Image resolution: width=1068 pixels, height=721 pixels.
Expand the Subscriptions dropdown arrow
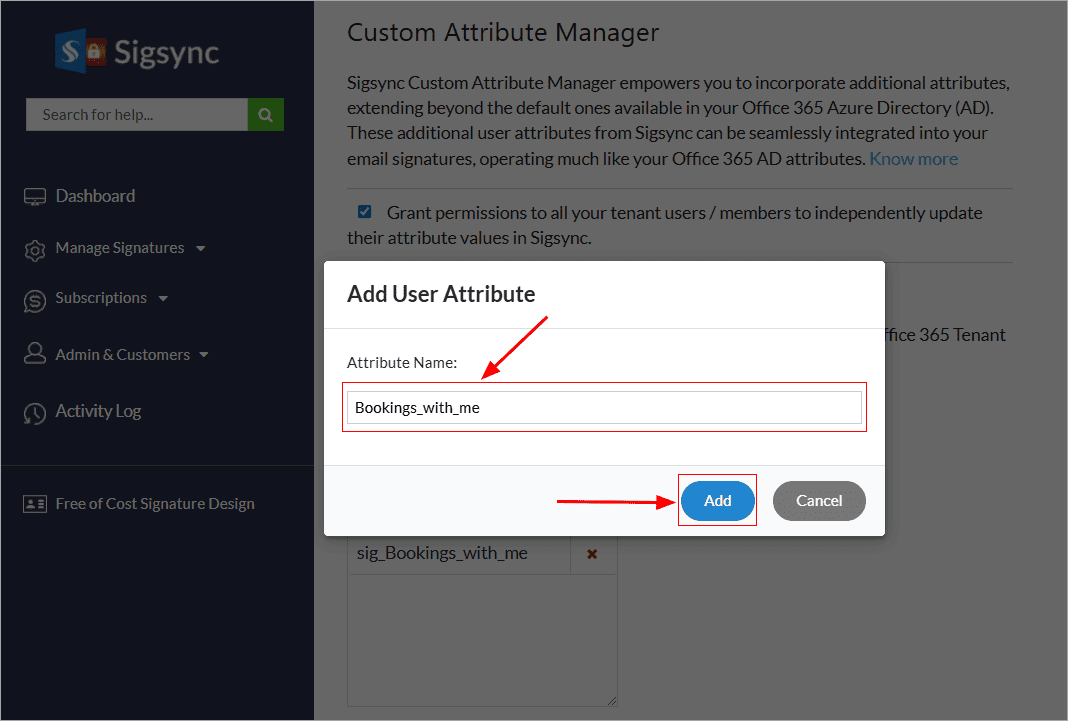coord(163,298)
